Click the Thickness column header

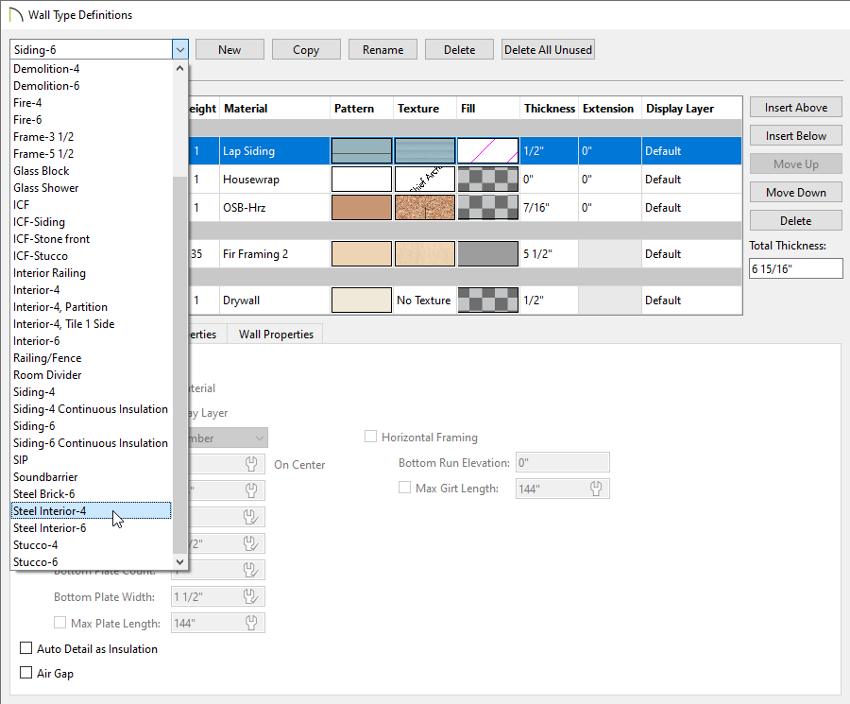pyautogui.click(x=549, y=108)
